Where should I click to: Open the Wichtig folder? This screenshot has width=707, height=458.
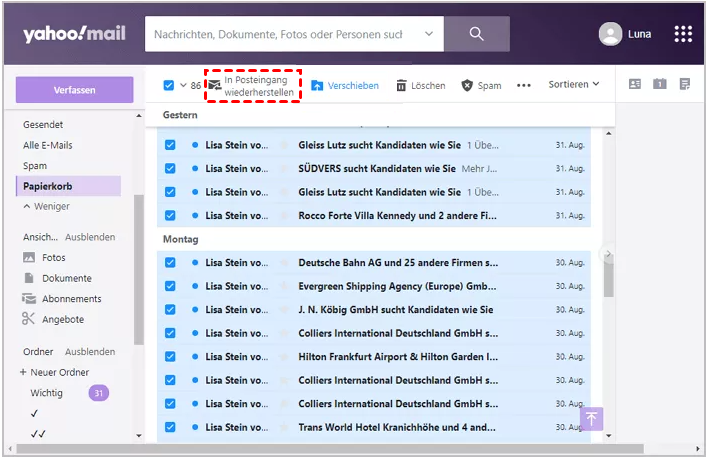pyautogui.click(x=46, y=393)
